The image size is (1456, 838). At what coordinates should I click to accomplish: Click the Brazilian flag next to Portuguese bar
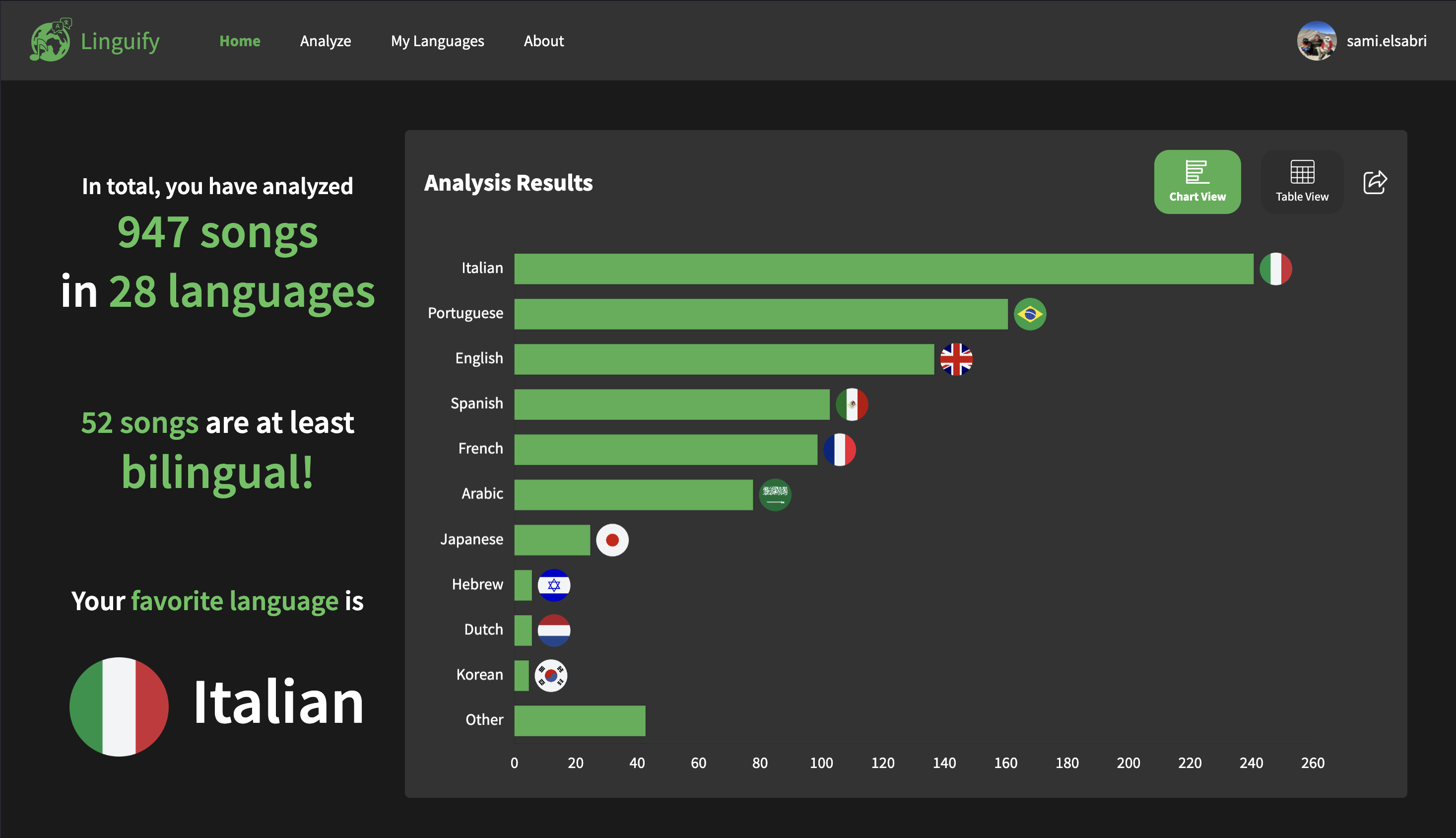(x=1029, y=314)
